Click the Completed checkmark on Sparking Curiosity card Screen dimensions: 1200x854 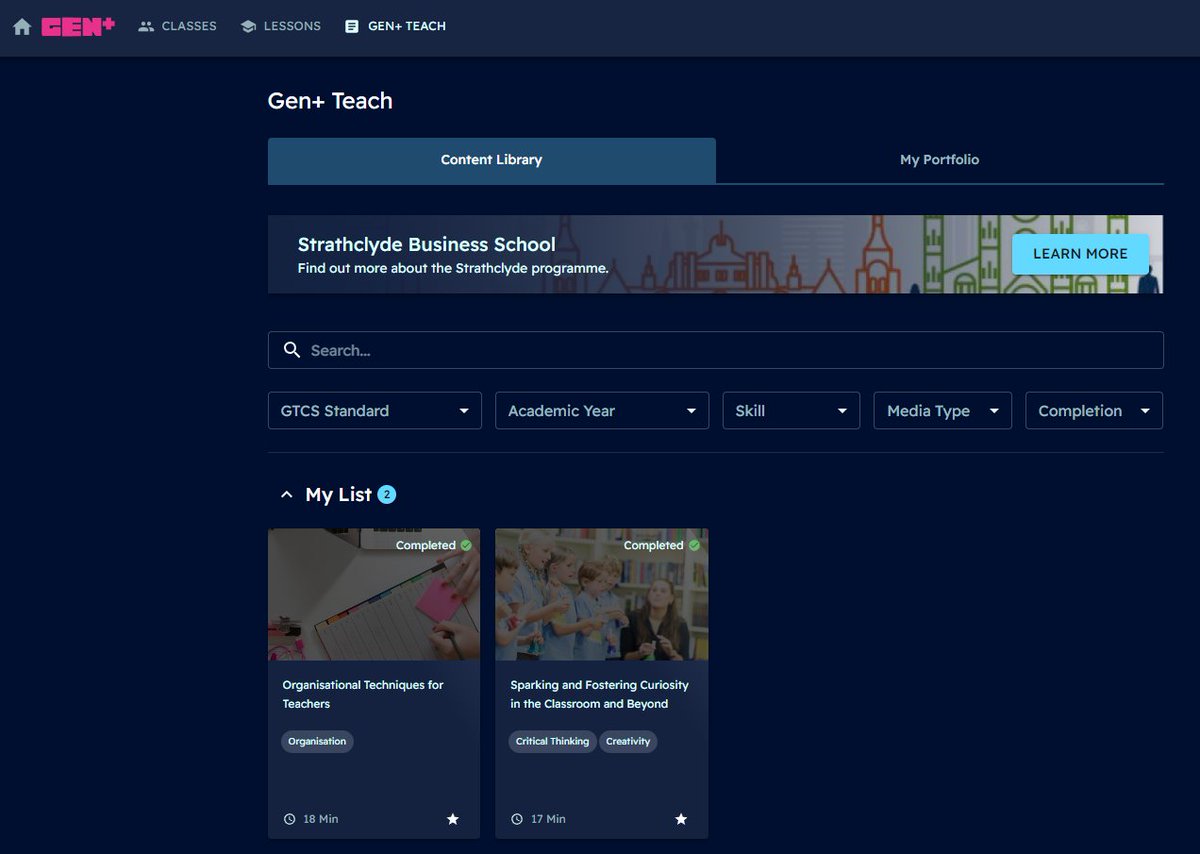coord(694,545)
